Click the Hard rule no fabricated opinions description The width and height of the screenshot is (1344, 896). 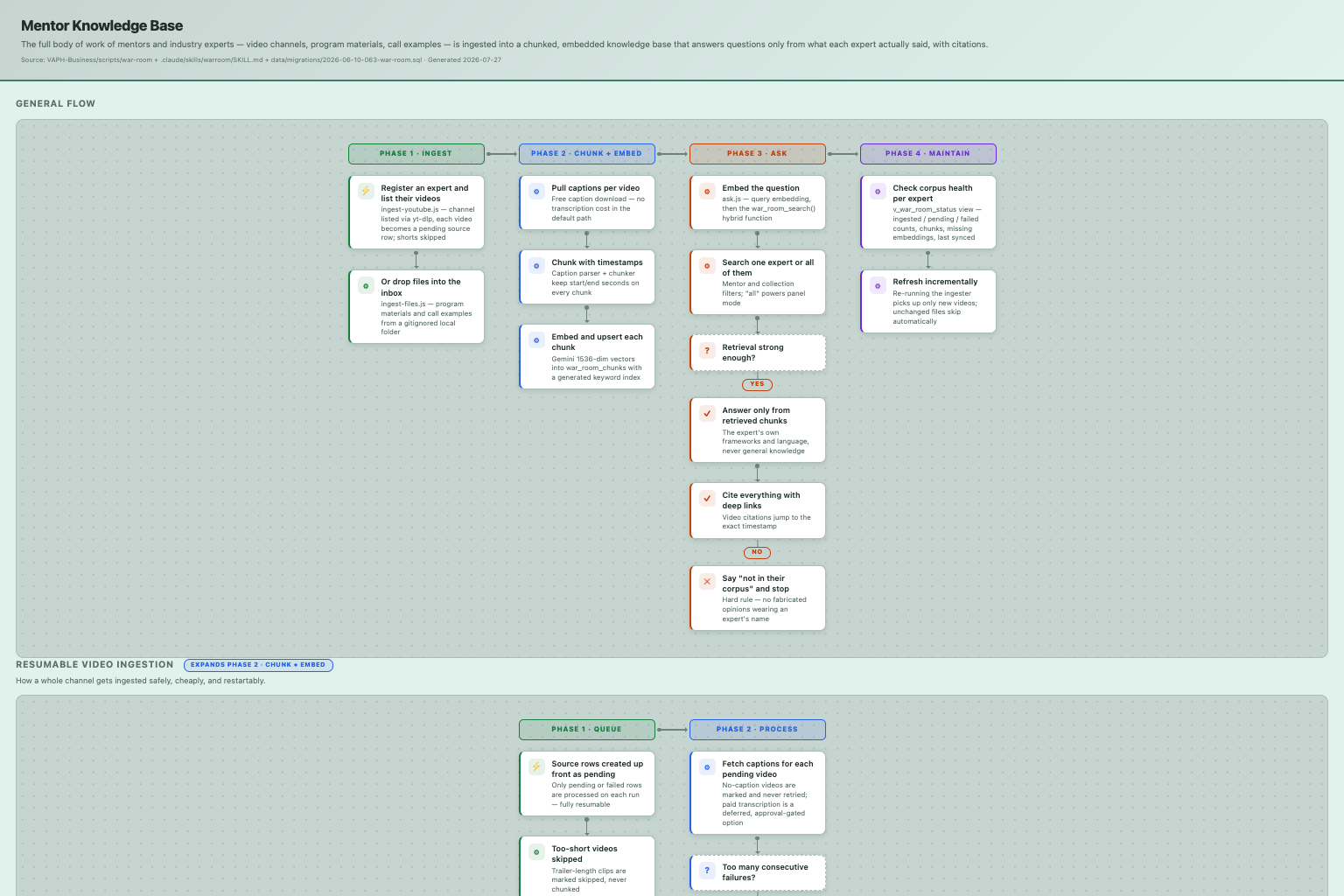click(765, 609)
